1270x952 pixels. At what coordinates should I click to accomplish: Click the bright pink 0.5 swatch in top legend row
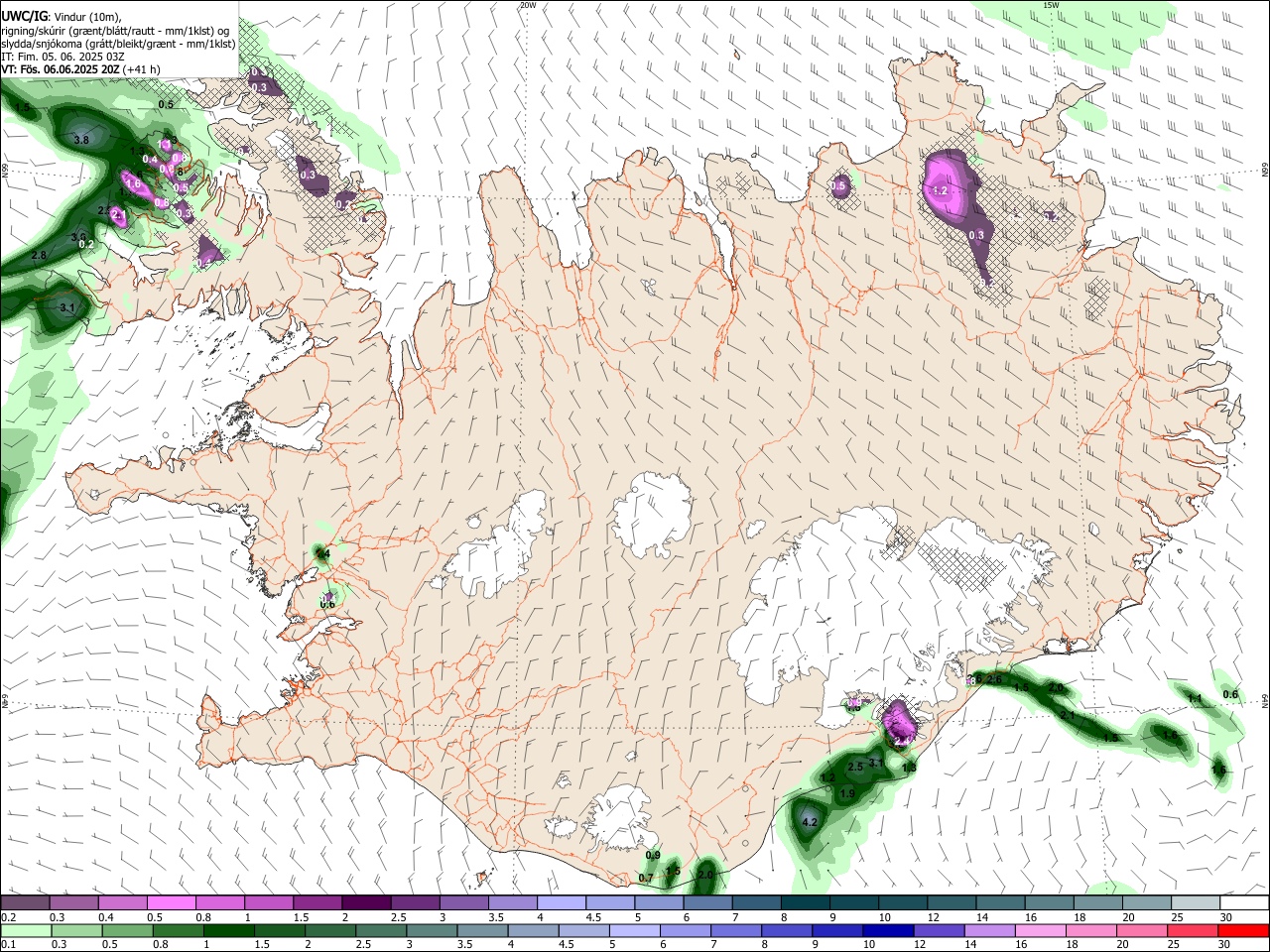[x=171, y=903]
